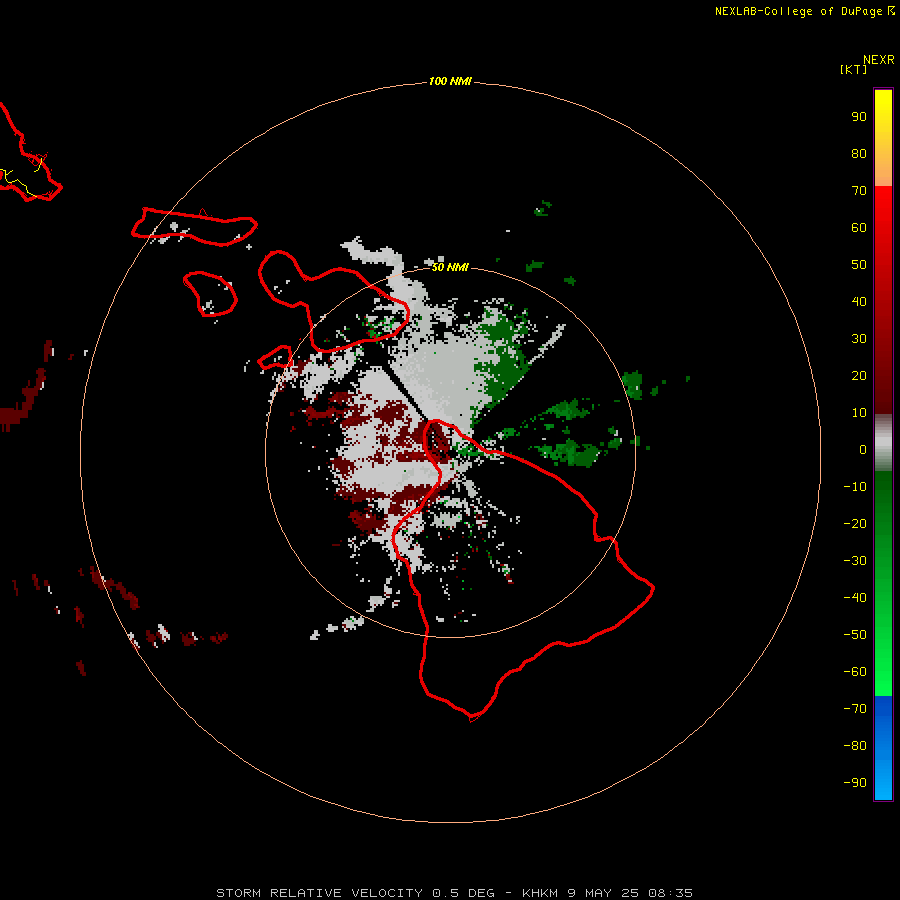Click the 30 value on the velocity scale

pos(859,339)
